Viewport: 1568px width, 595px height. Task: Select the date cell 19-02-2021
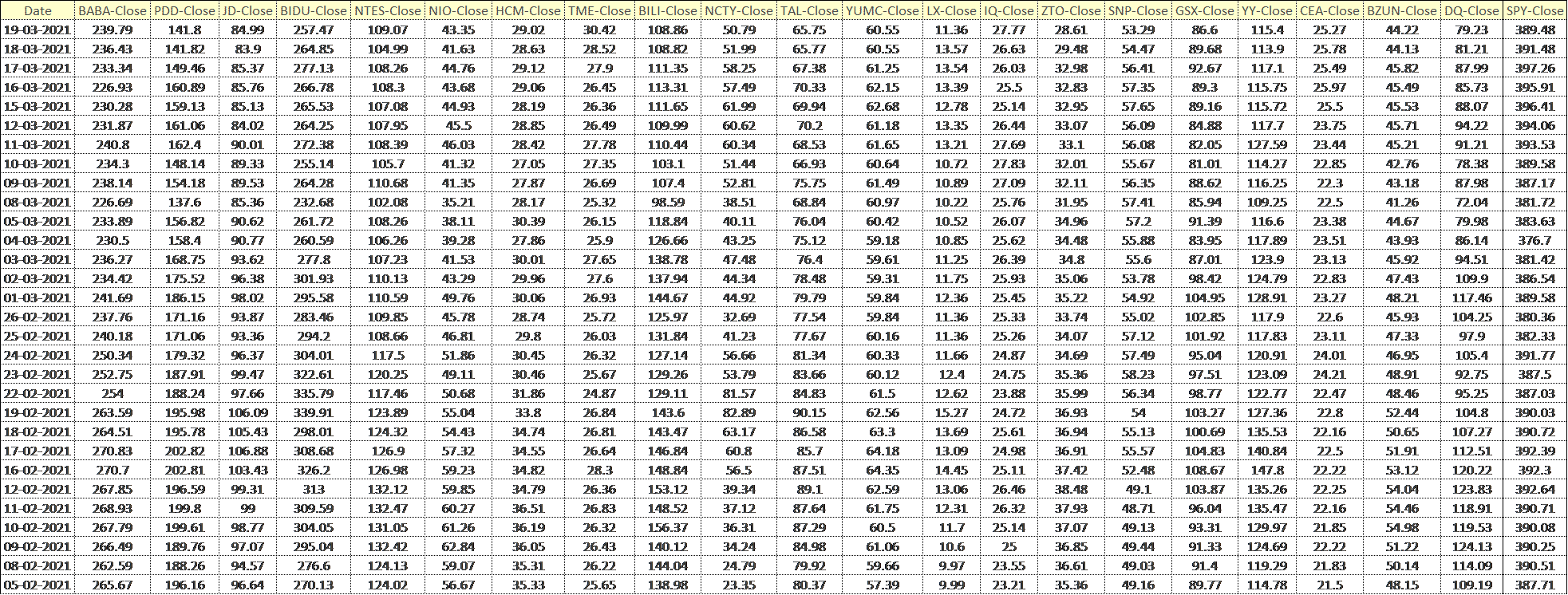click(38, 412)
